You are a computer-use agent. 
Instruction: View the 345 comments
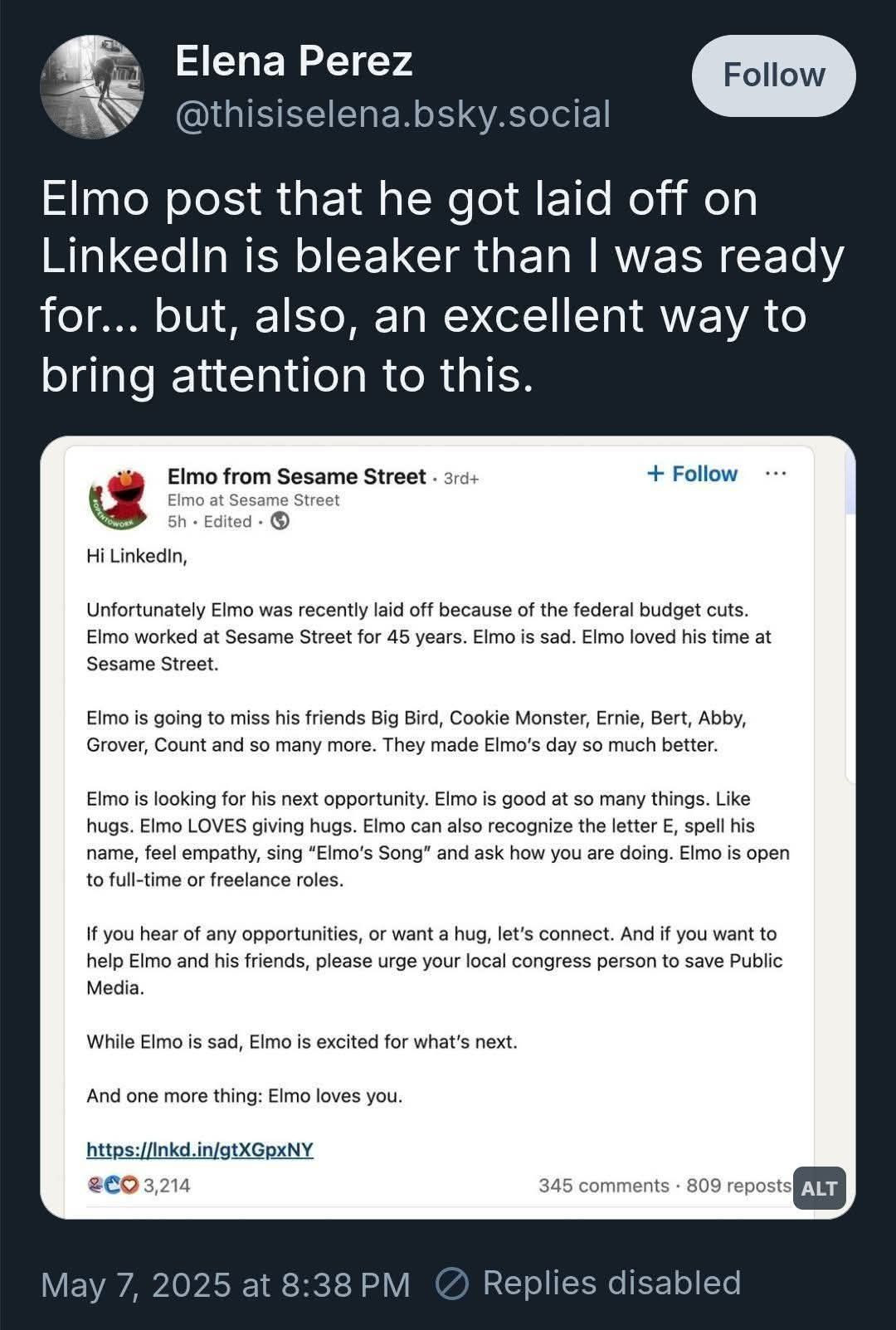tap(603, 1186)
